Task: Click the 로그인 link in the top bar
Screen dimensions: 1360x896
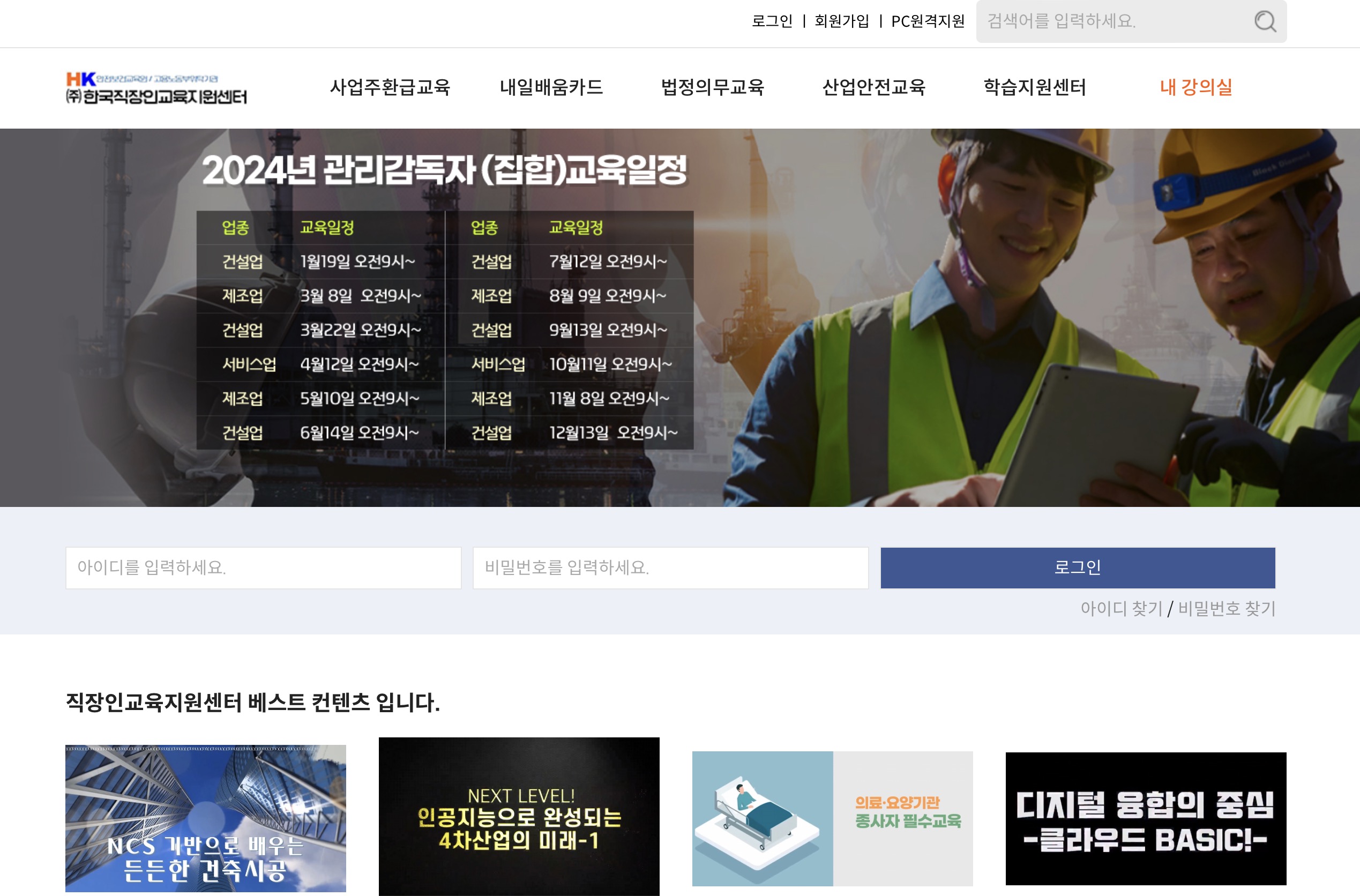Action: point(773,22)
